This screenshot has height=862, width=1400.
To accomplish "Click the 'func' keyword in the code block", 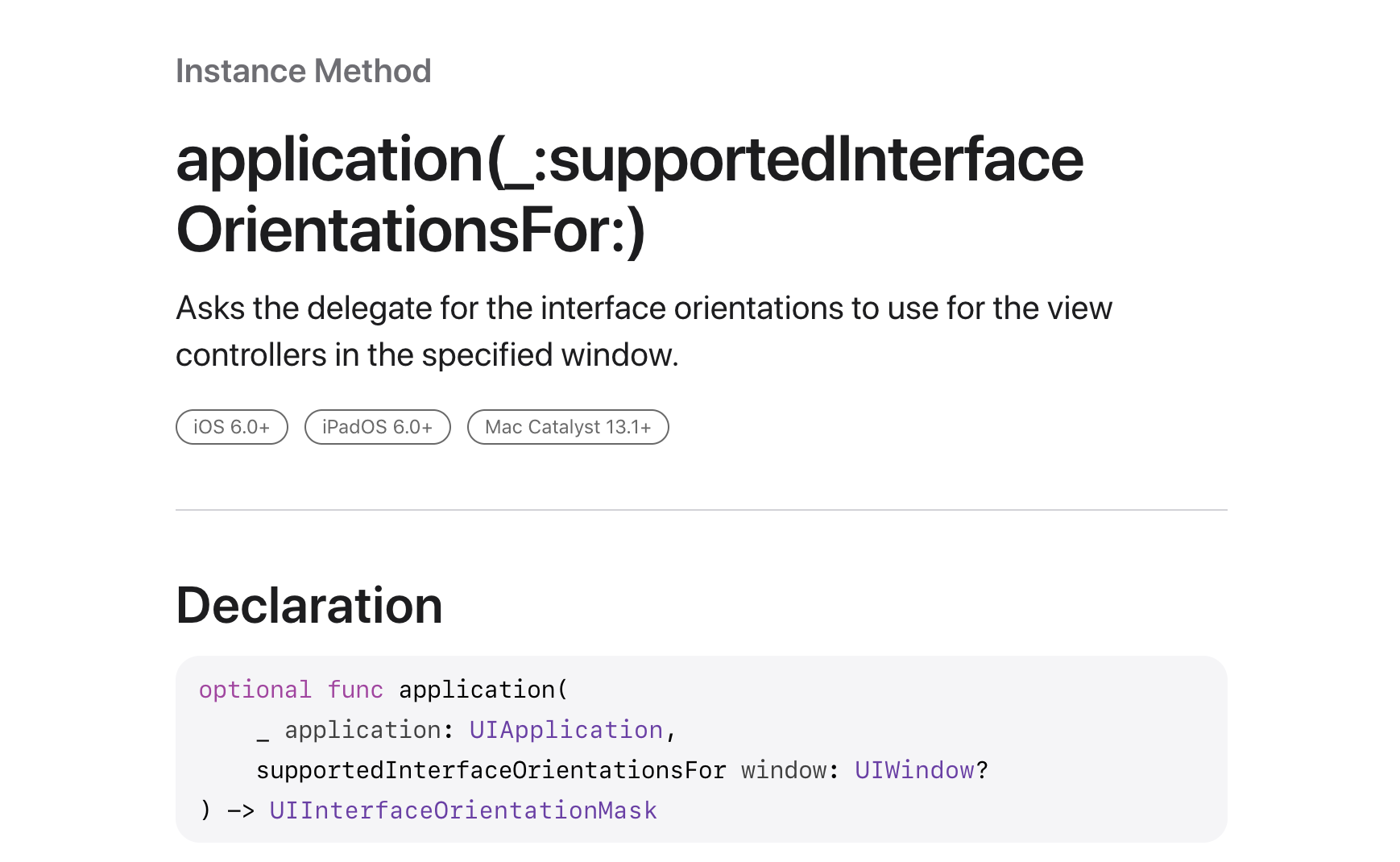I will pyautogui.click(x=355, y=690).
